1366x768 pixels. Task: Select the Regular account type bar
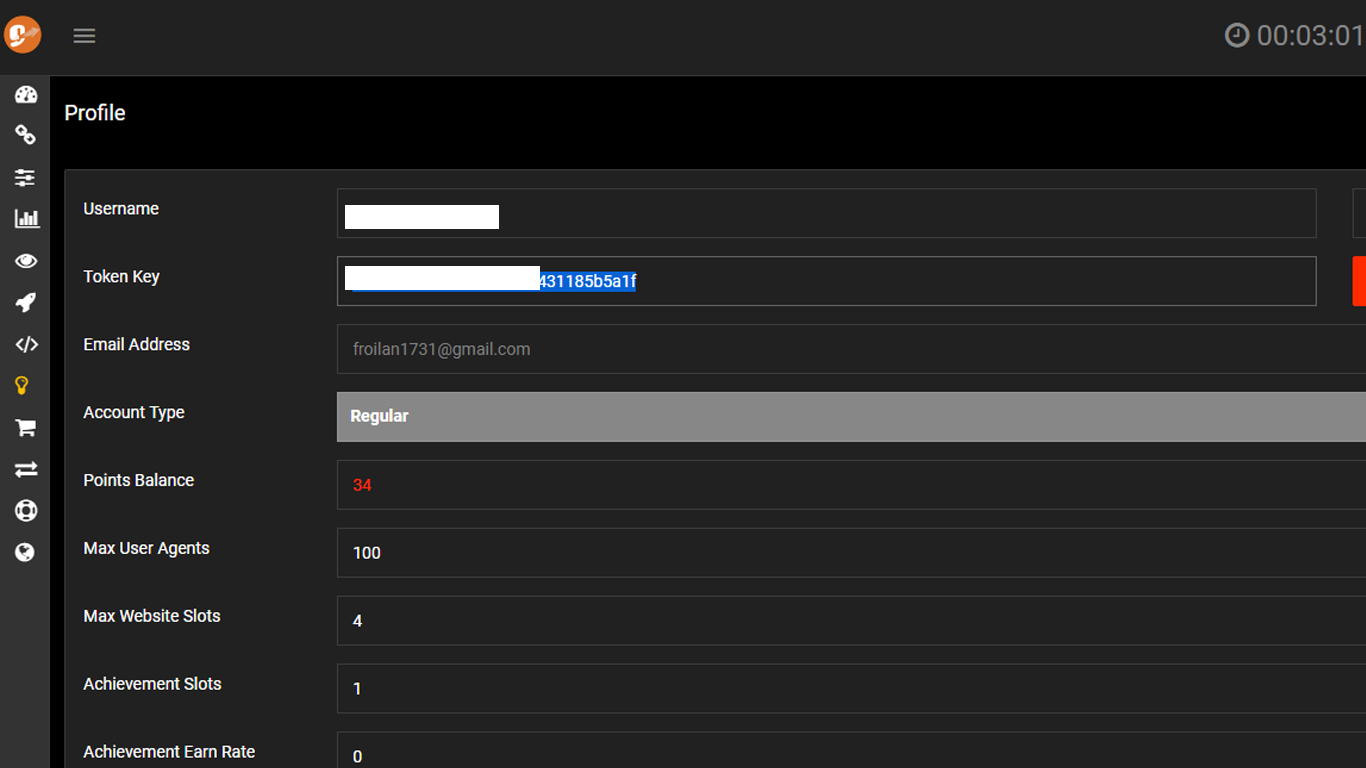(851, 417)
